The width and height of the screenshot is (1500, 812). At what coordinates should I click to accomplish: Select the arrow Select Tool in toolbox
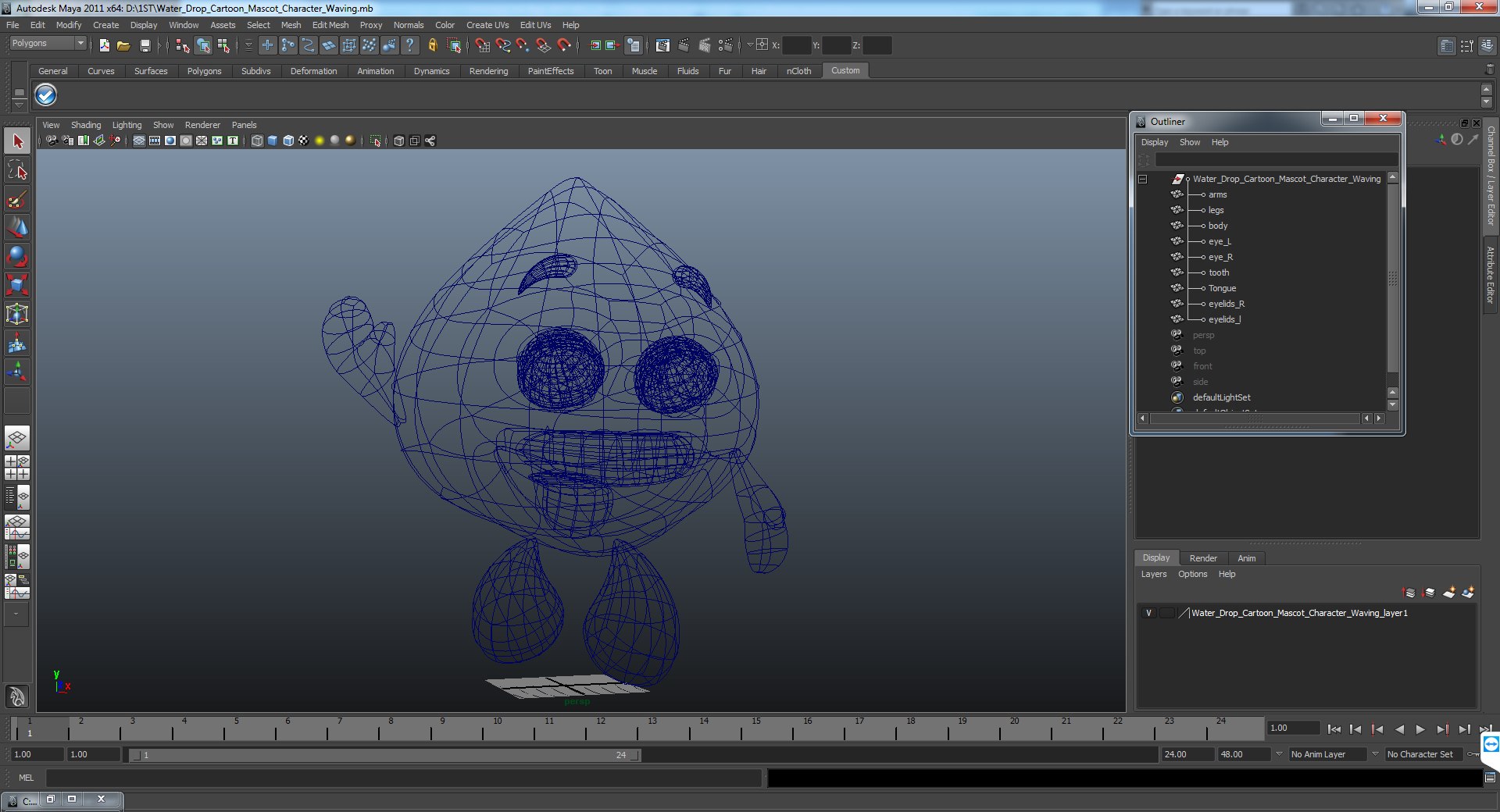click(17, 141)
